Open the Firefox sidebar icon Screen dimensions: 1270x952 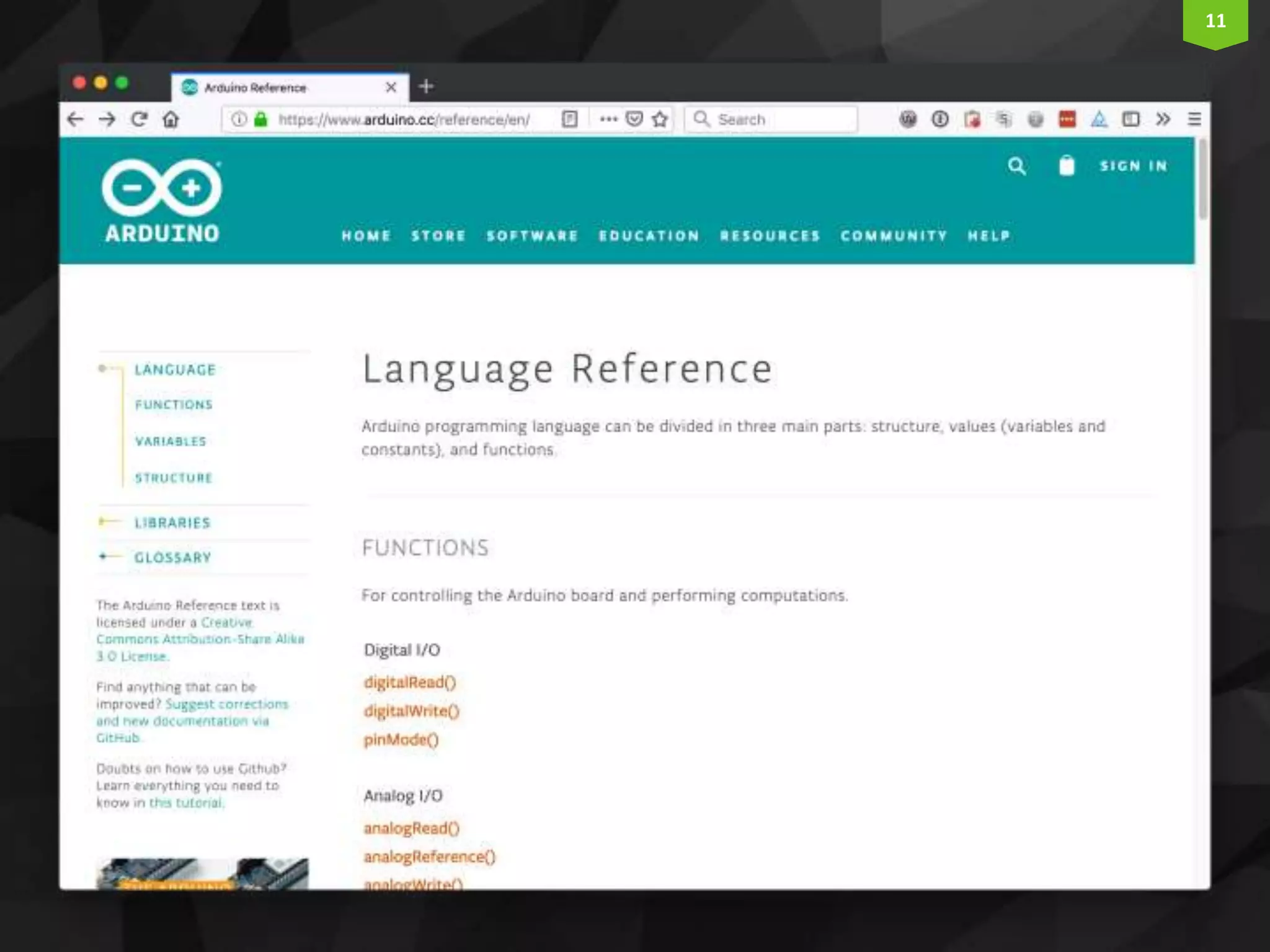click(1130, 119)
